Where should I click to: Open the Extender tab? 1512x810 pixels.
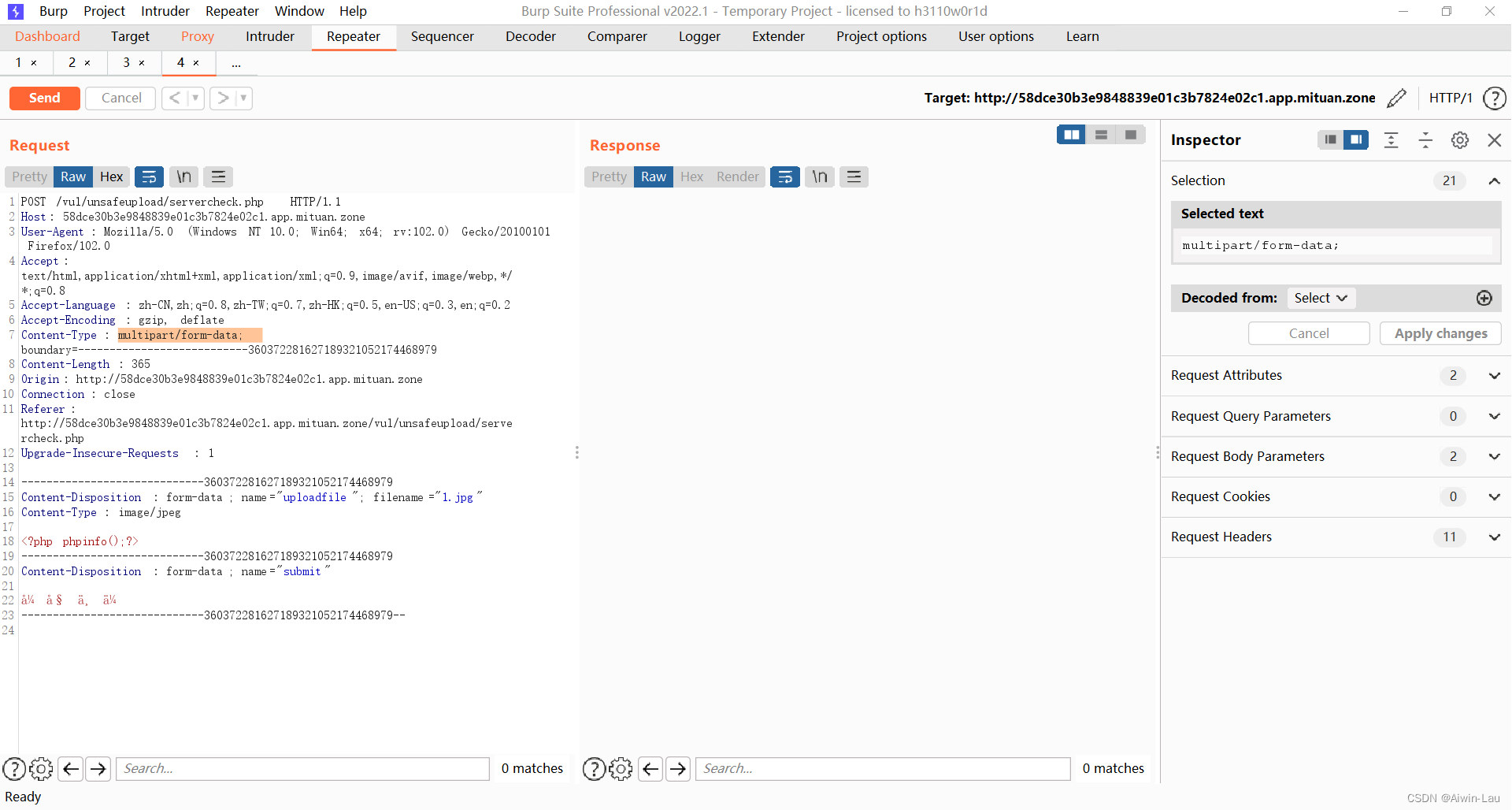(x=778, y=36)
